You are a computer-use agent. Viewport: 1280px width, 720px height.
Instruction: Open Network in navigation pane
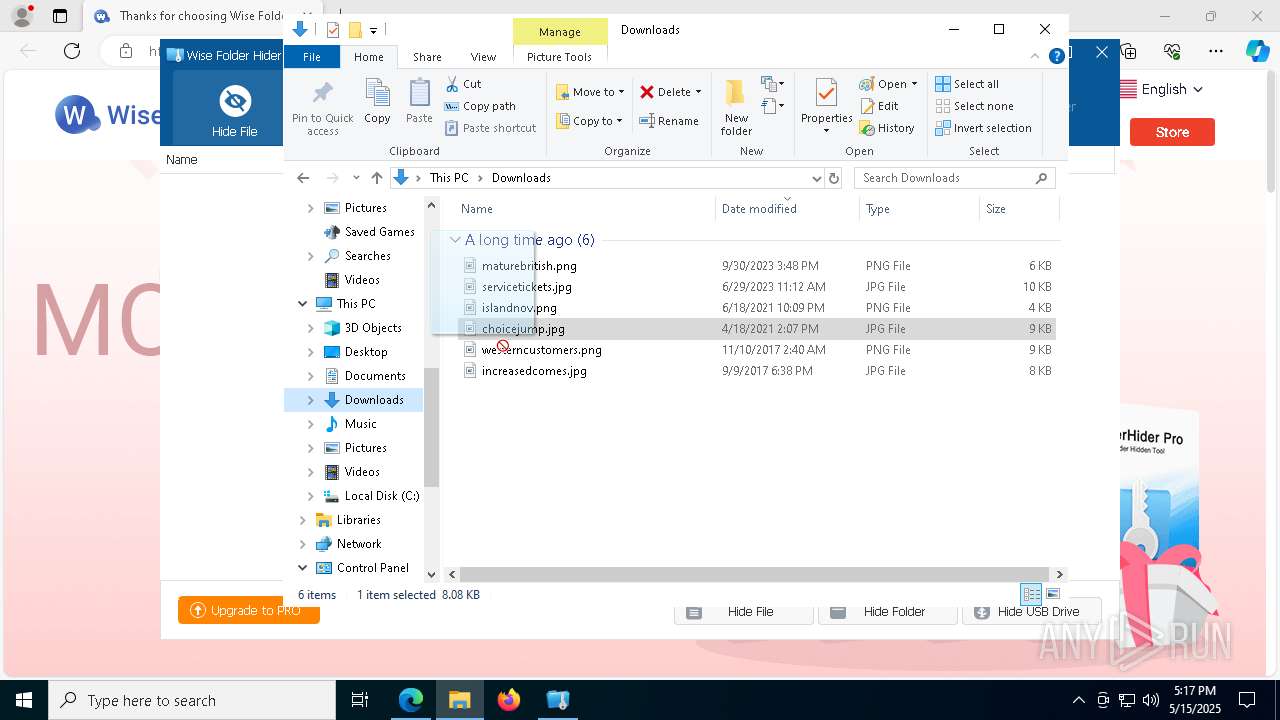[x=358, y=544]
